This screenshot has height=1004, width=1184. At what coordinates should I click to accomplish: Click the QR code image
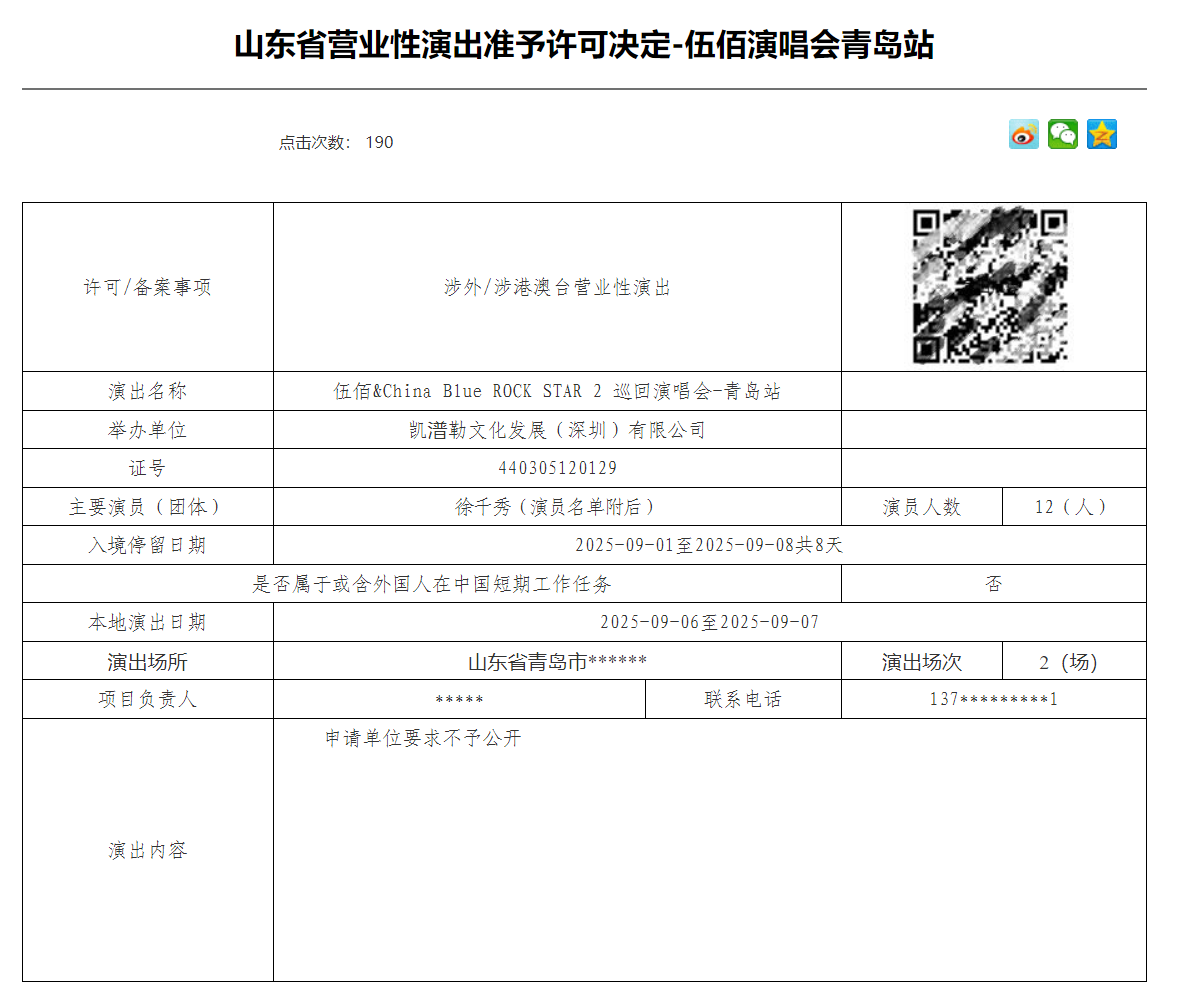pyautogui.click(x=990, y=286)
